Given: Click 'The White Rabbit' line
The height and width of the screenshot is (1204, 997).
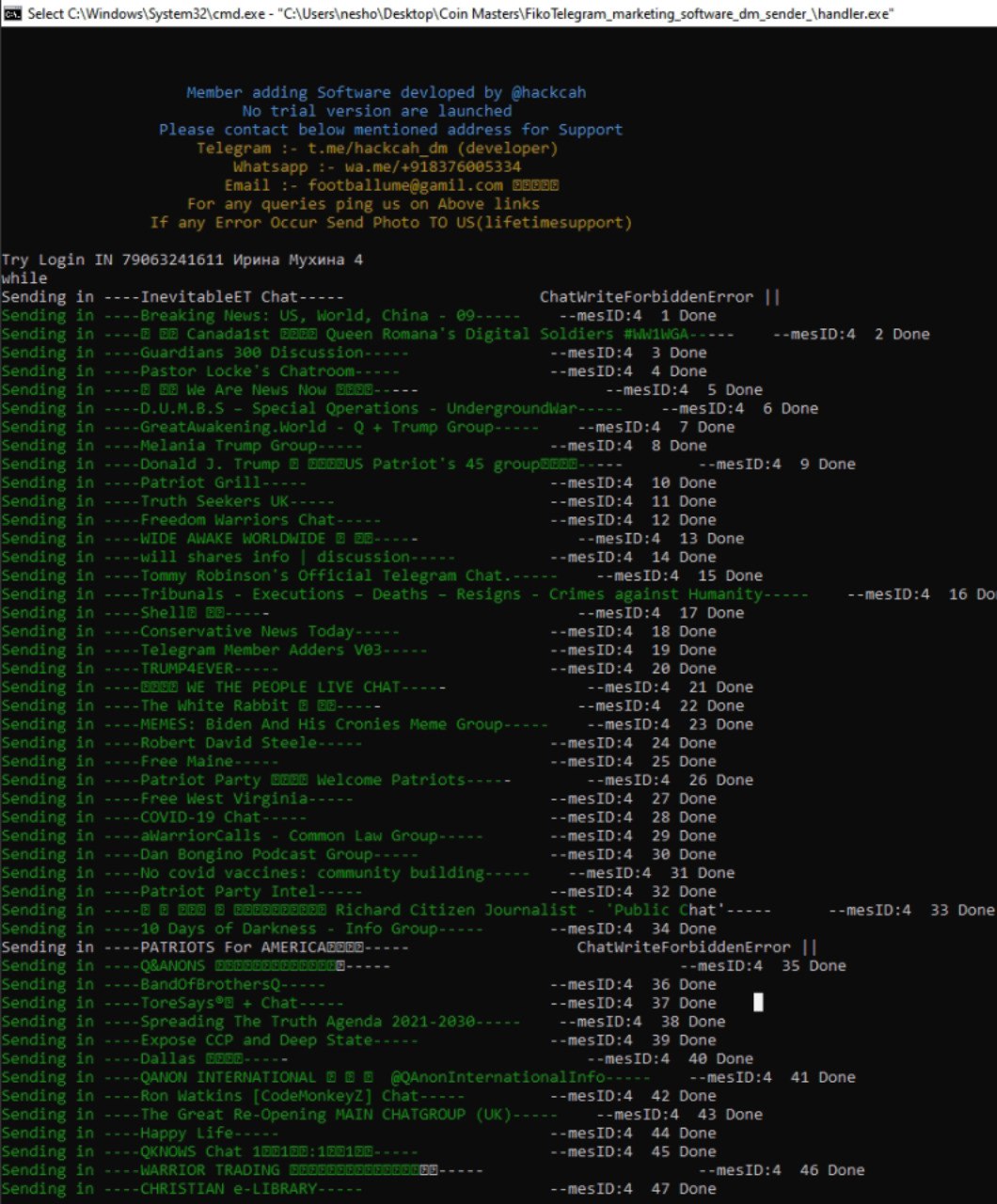Looking at the screenshot, I should (x=372, y=705).
